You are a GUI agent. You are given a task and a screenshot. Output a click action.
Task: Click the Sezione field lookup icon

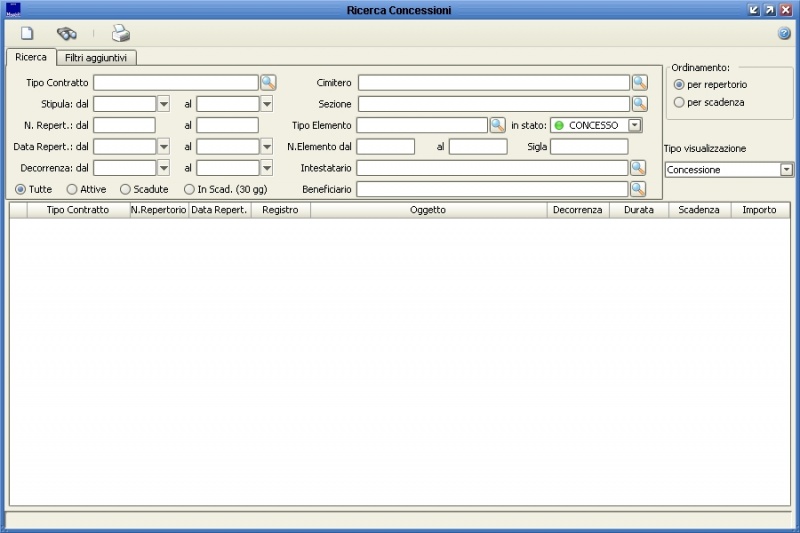coord(639,103)
